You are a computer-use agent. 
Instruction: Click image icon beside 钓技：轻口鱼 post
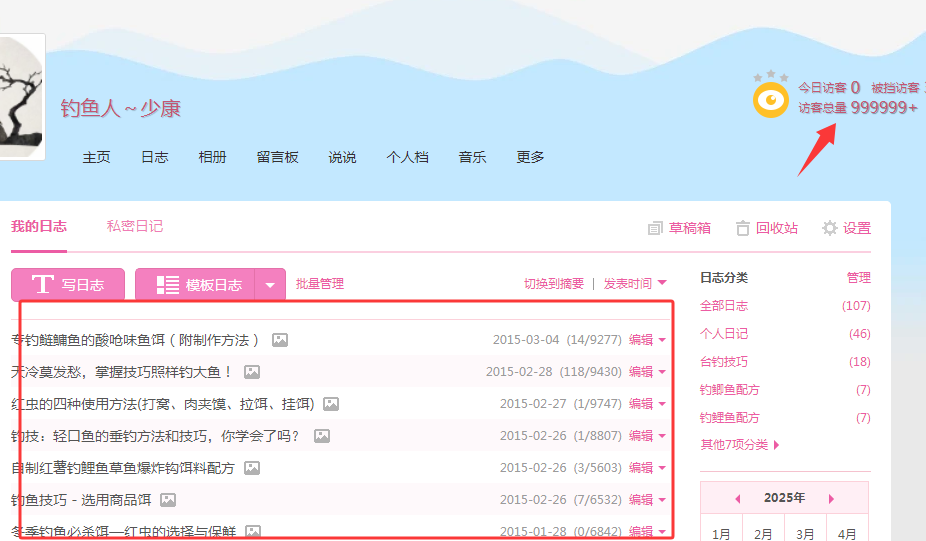pos(322,436)
